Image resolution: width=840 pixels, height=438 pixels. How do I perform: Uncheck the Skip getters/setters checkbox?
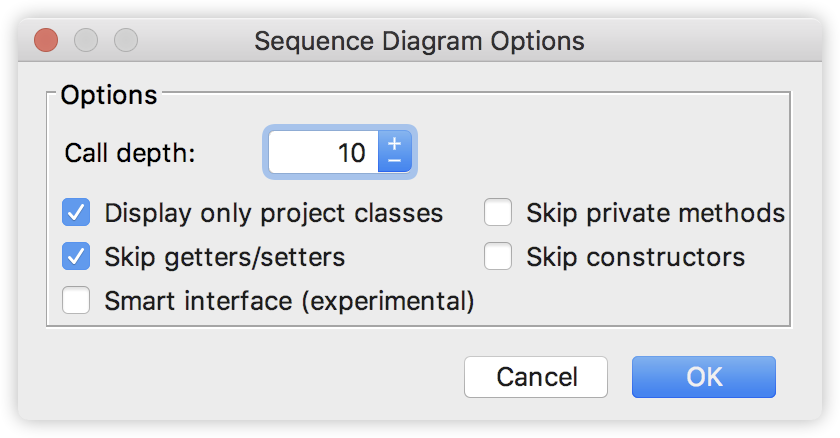76,257
